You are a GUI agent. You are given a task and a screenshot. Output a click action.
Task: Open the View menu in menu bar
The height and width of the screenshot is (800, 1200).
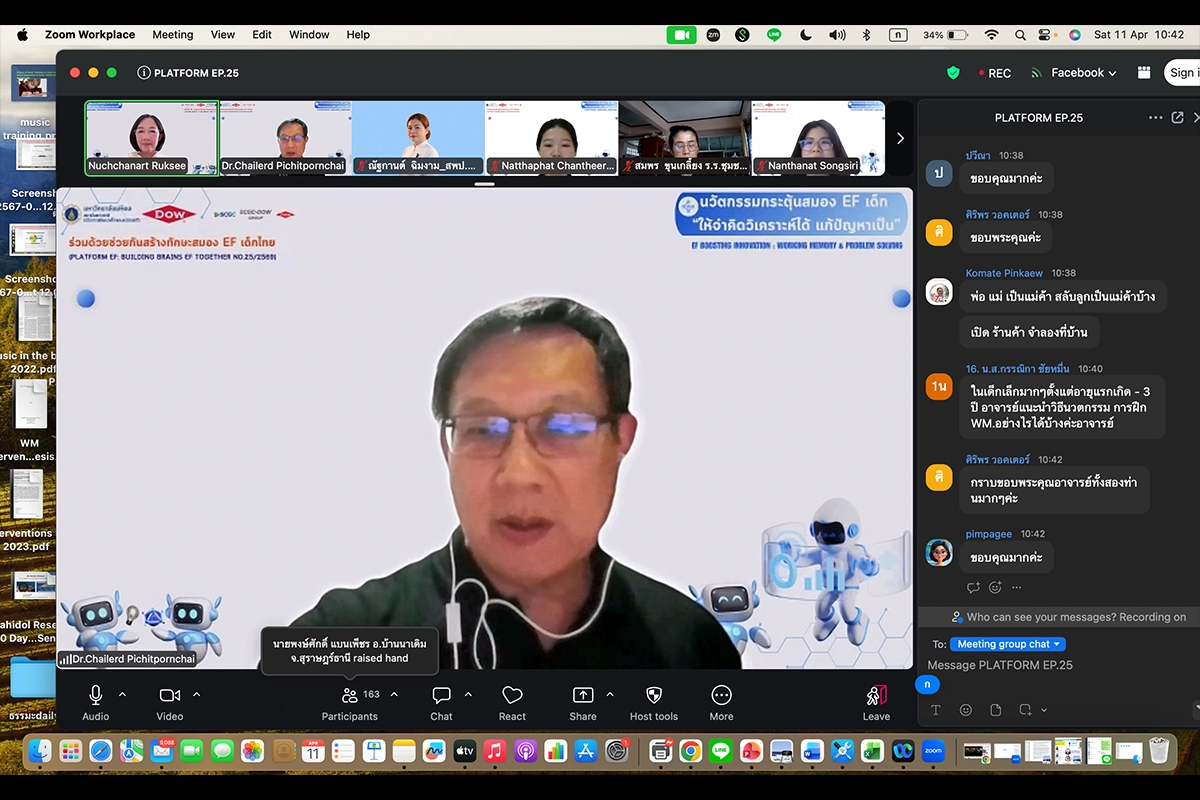[x=222, y=34]
